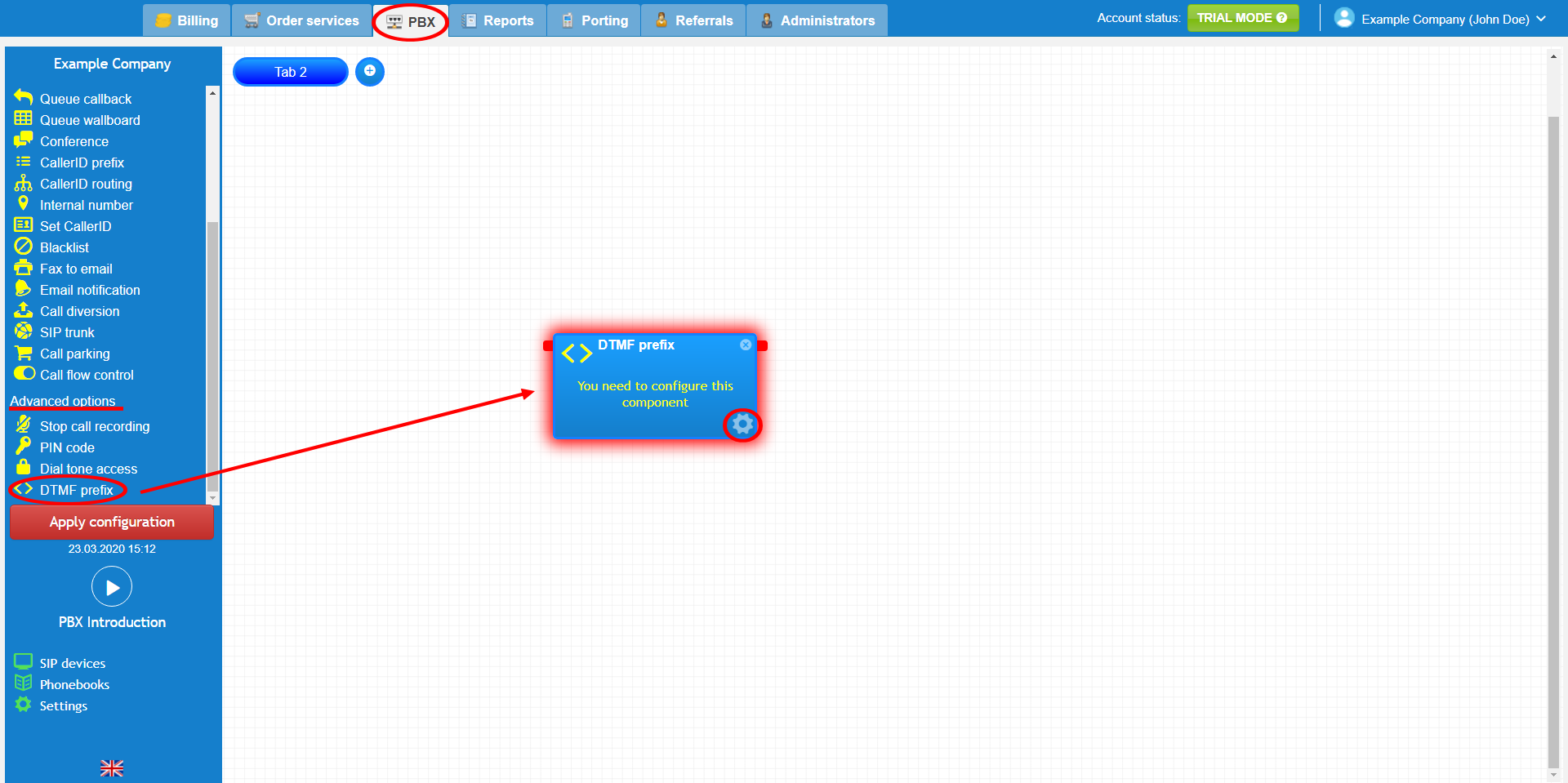Screen dimensions: 1568x783
Task: Open DTMF prefix component settings gear
Action: [742, 425]
